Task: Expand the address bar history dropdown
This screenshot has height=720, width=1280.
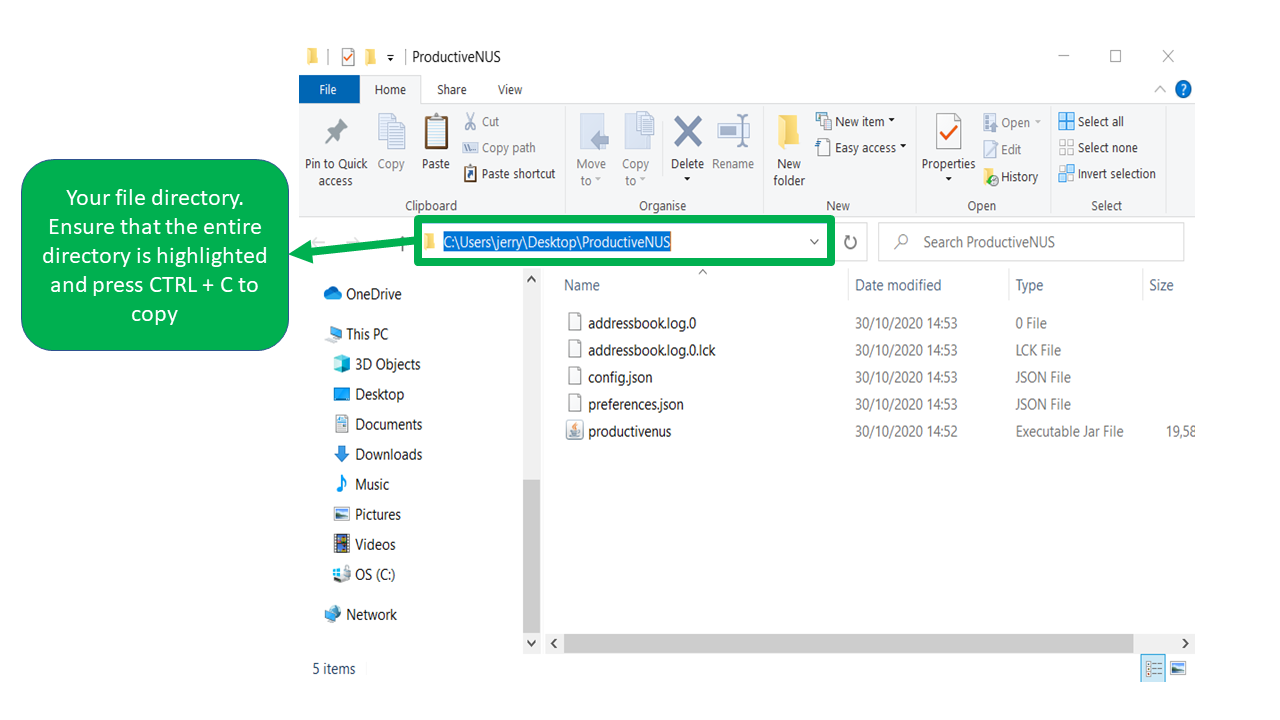Action: click(815, 242)
